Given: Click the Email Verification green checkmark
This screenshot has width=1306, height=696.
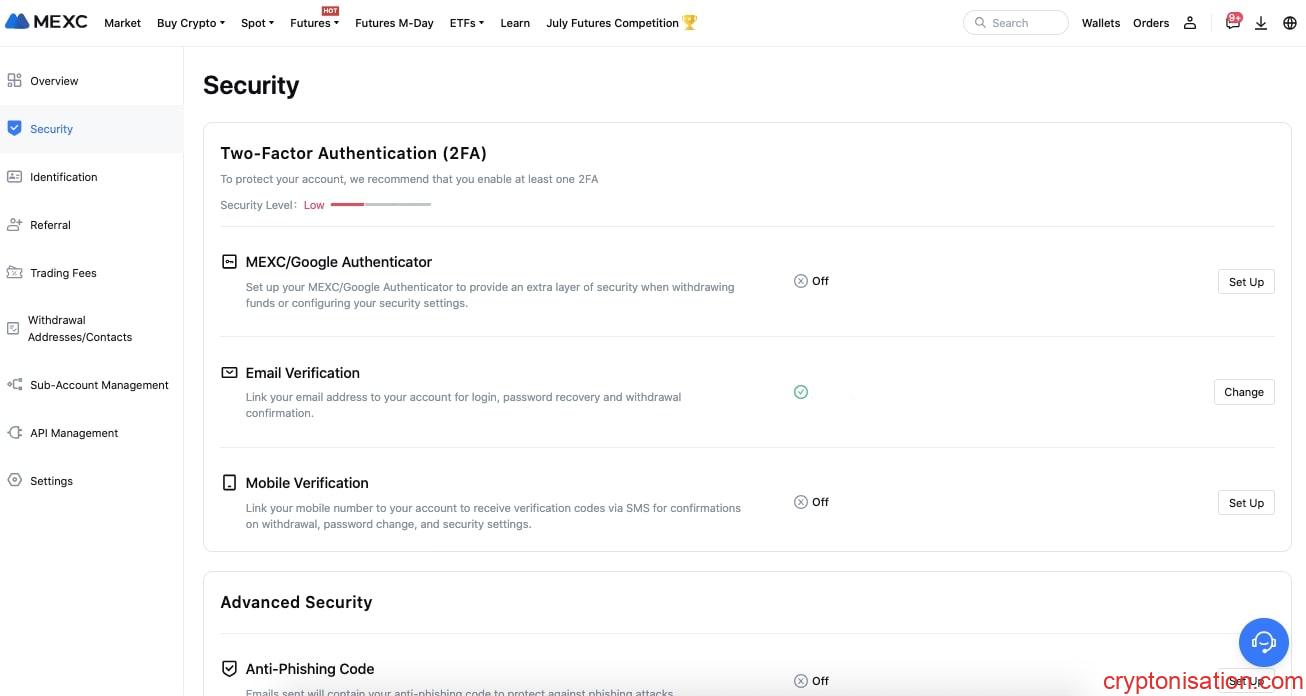Looking at the screenshot, I should [800, 392].
